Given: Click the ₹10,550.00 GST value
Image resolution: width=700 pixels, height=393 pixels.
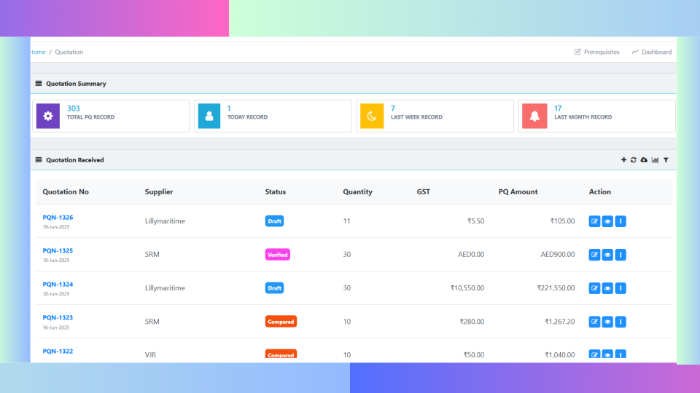Looking at the screenshot, I should [467, 288].
